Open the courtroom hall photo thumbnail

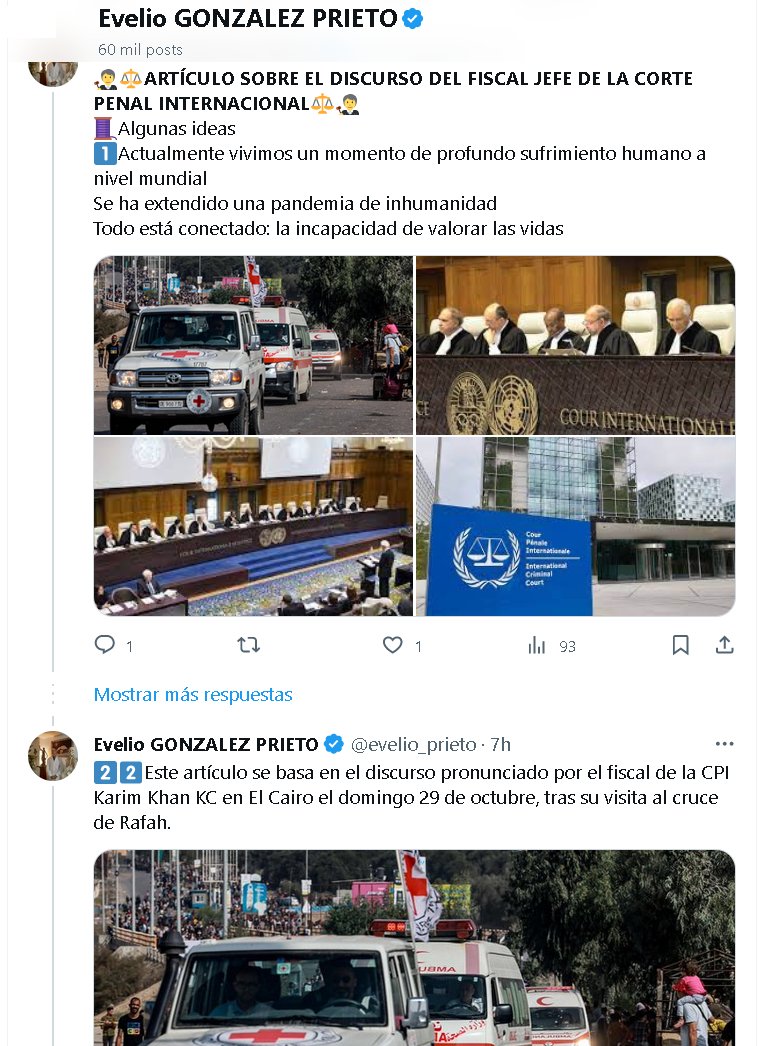coord(253,526)
